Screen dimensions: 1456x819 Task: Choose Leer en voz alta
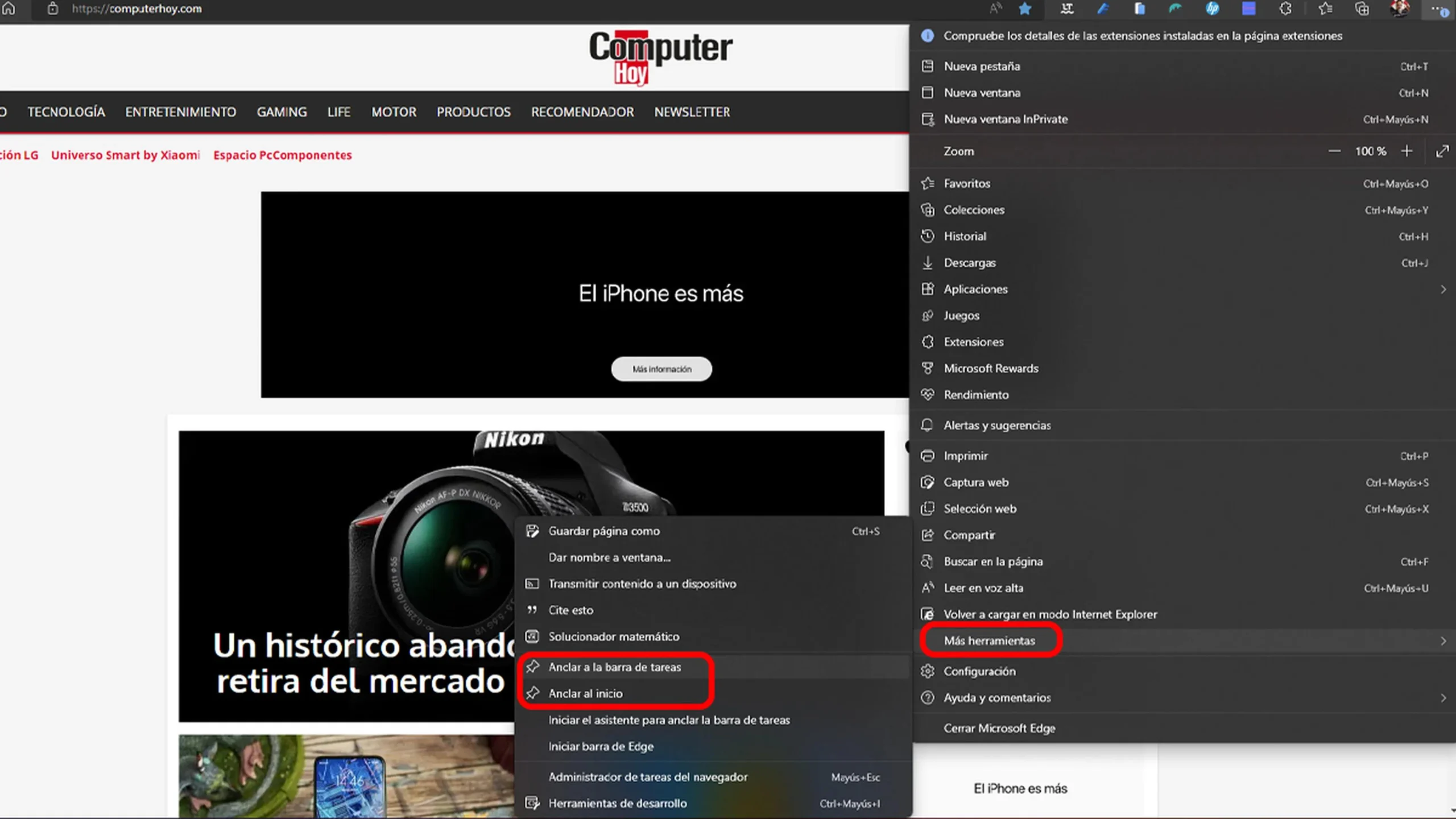(1183, 588)
